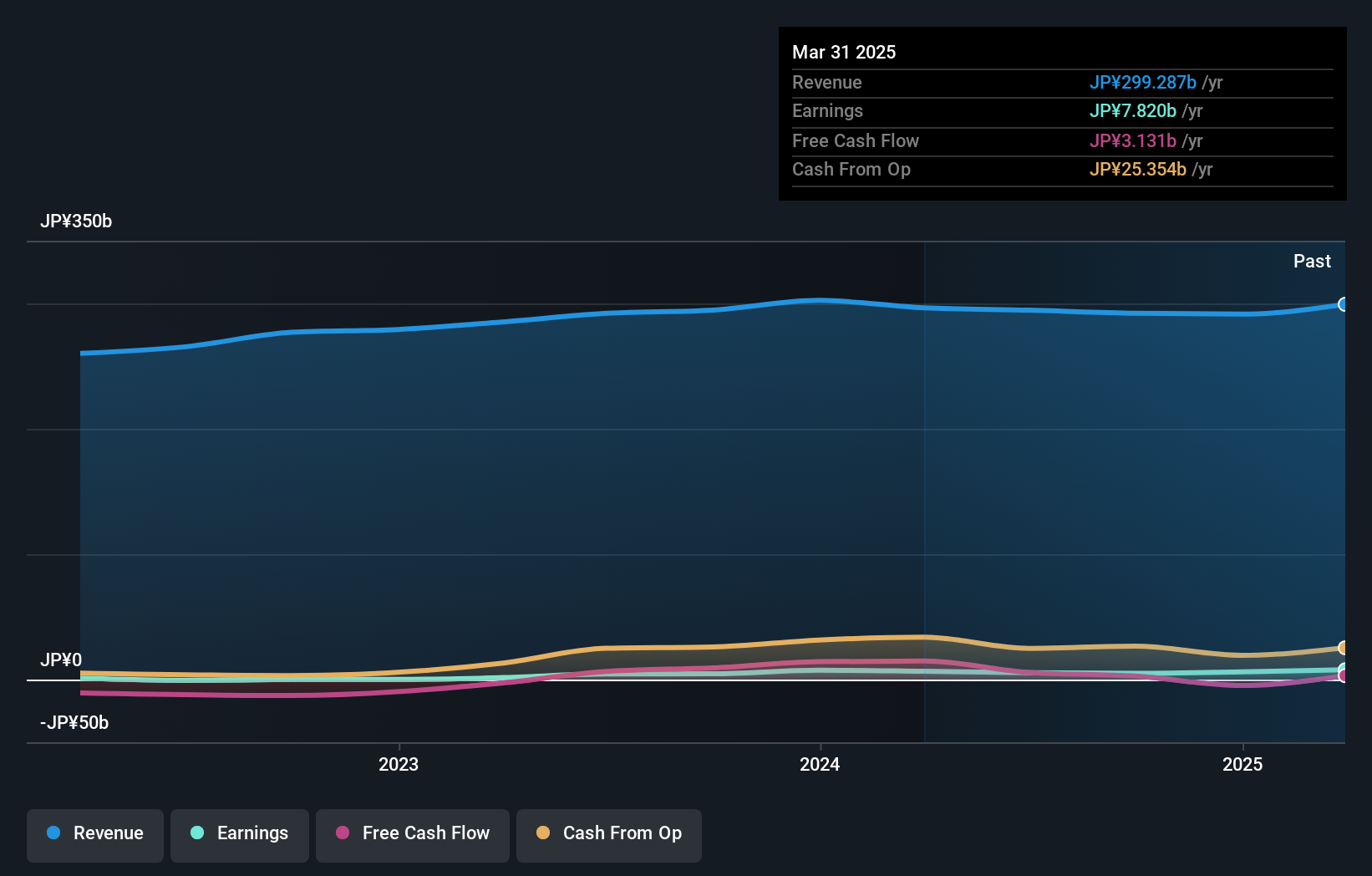
Task: Click the Mar 31 2025 tooltip date
Action: pos(844,52)
